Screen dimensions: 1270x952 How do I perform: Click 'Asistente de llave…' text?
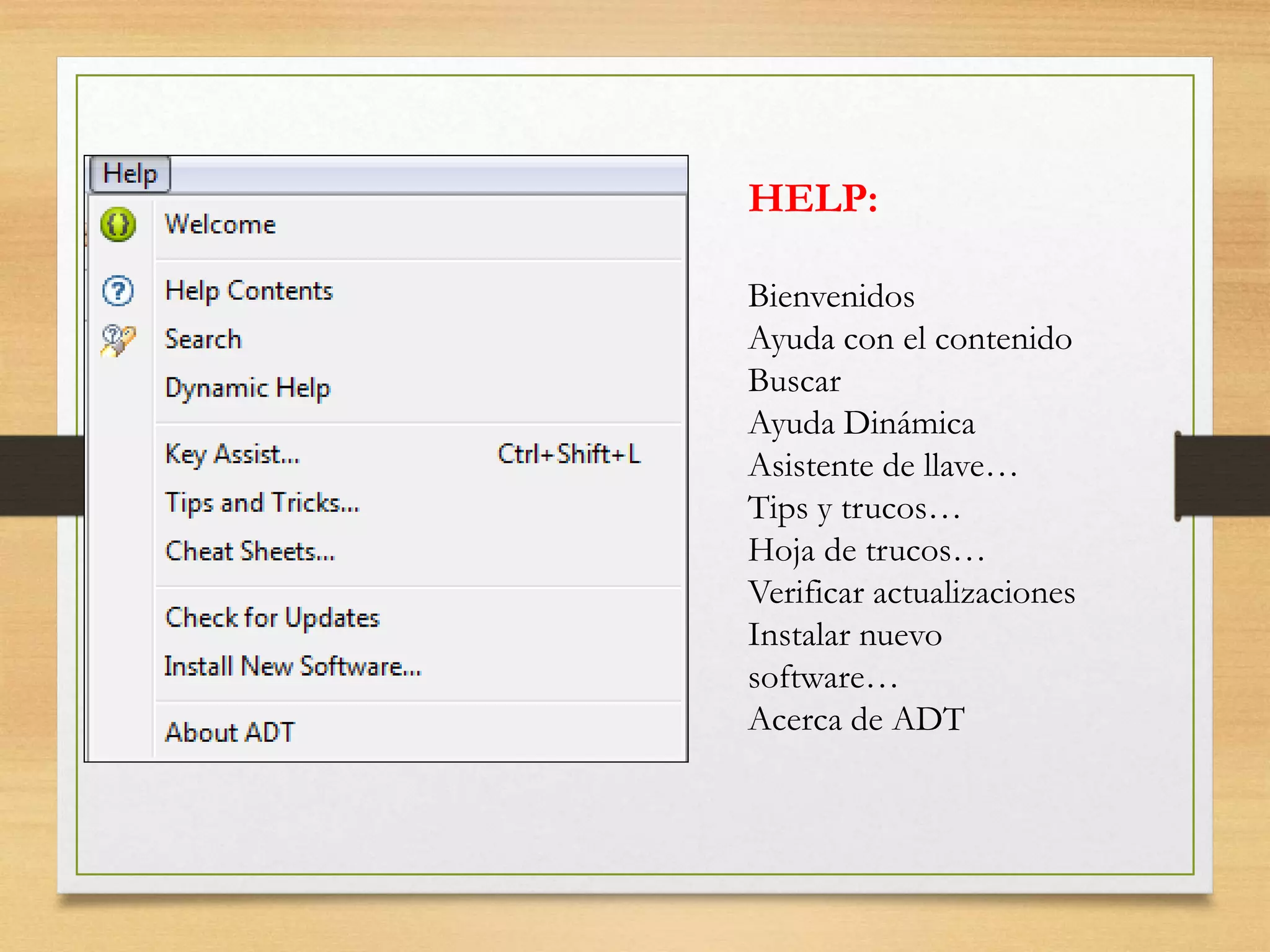click(x=882, y=465)
